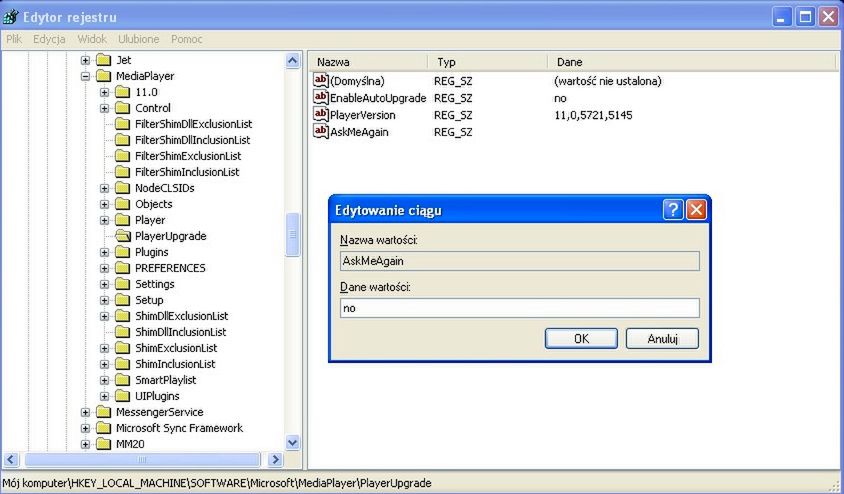This screenshot has height=494, width=844.
Task: Select the EnableAutoUpgrade value name
Action: coord(378,98)
